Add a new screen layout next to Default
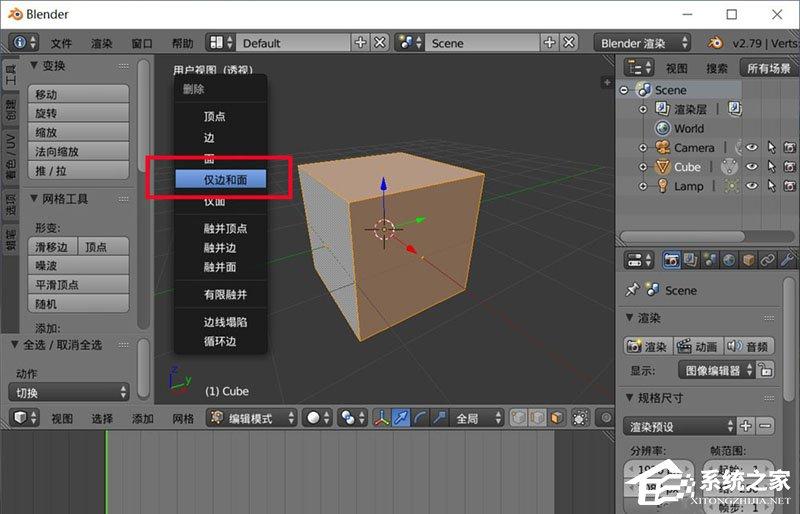This screenshot has height=514, width=800. 360,43
